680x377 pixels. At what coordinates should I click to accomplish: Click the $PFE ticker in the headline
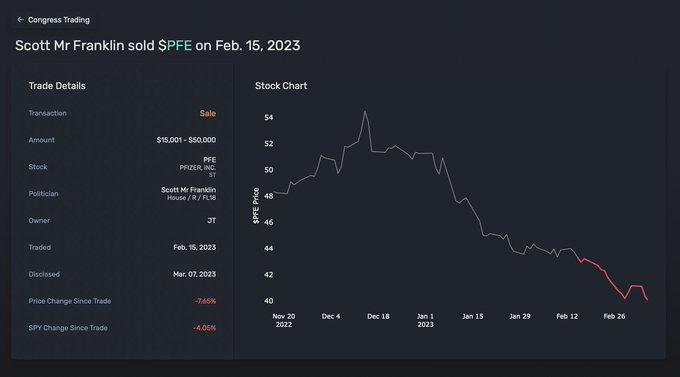(175, 46)
